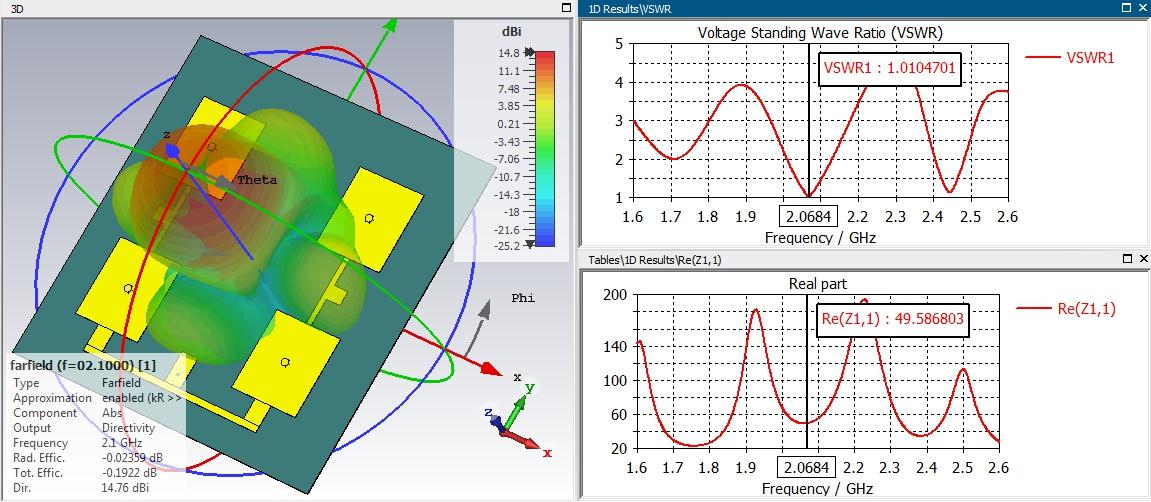This screenshot has height=502, width=1151.
Task: Click the vertical marker line in VSWR plot
Action: tap(809, 121)
